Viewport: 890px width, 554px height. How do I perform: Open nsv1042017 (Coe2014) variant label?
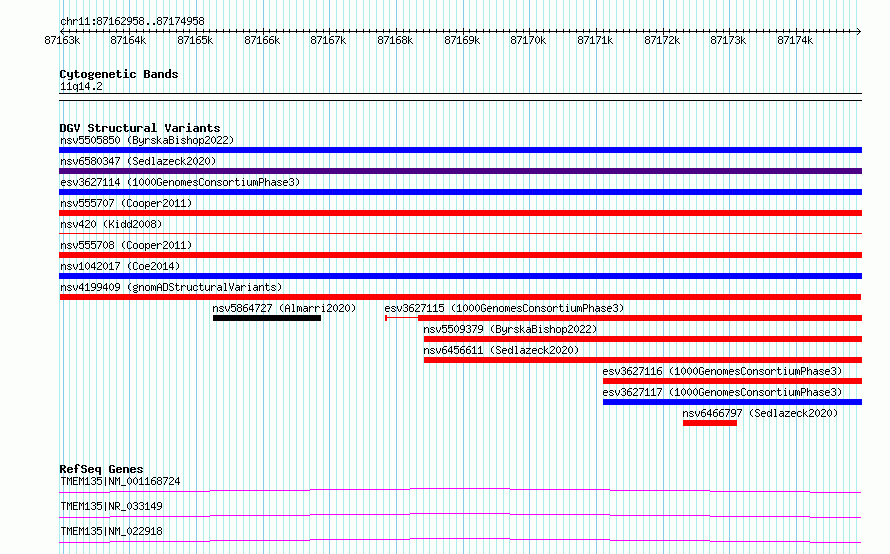click(x=120, y=266)
